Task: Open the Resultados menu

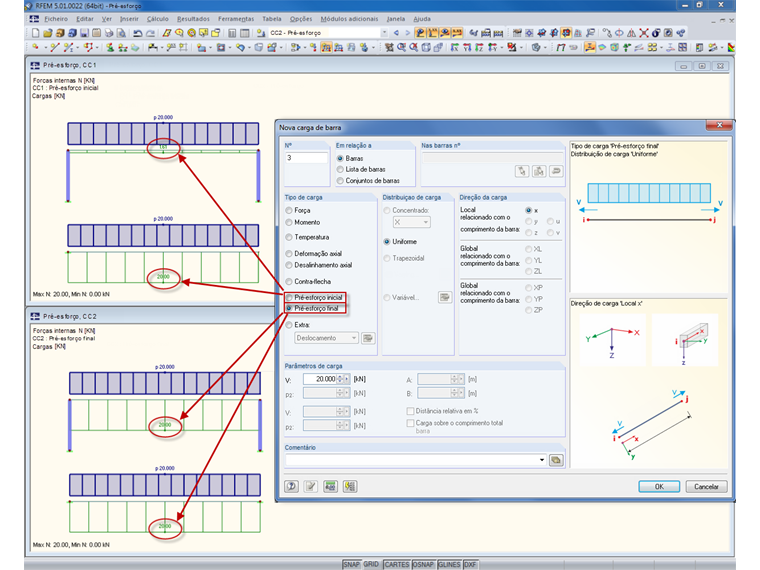Action: (193, 18)
